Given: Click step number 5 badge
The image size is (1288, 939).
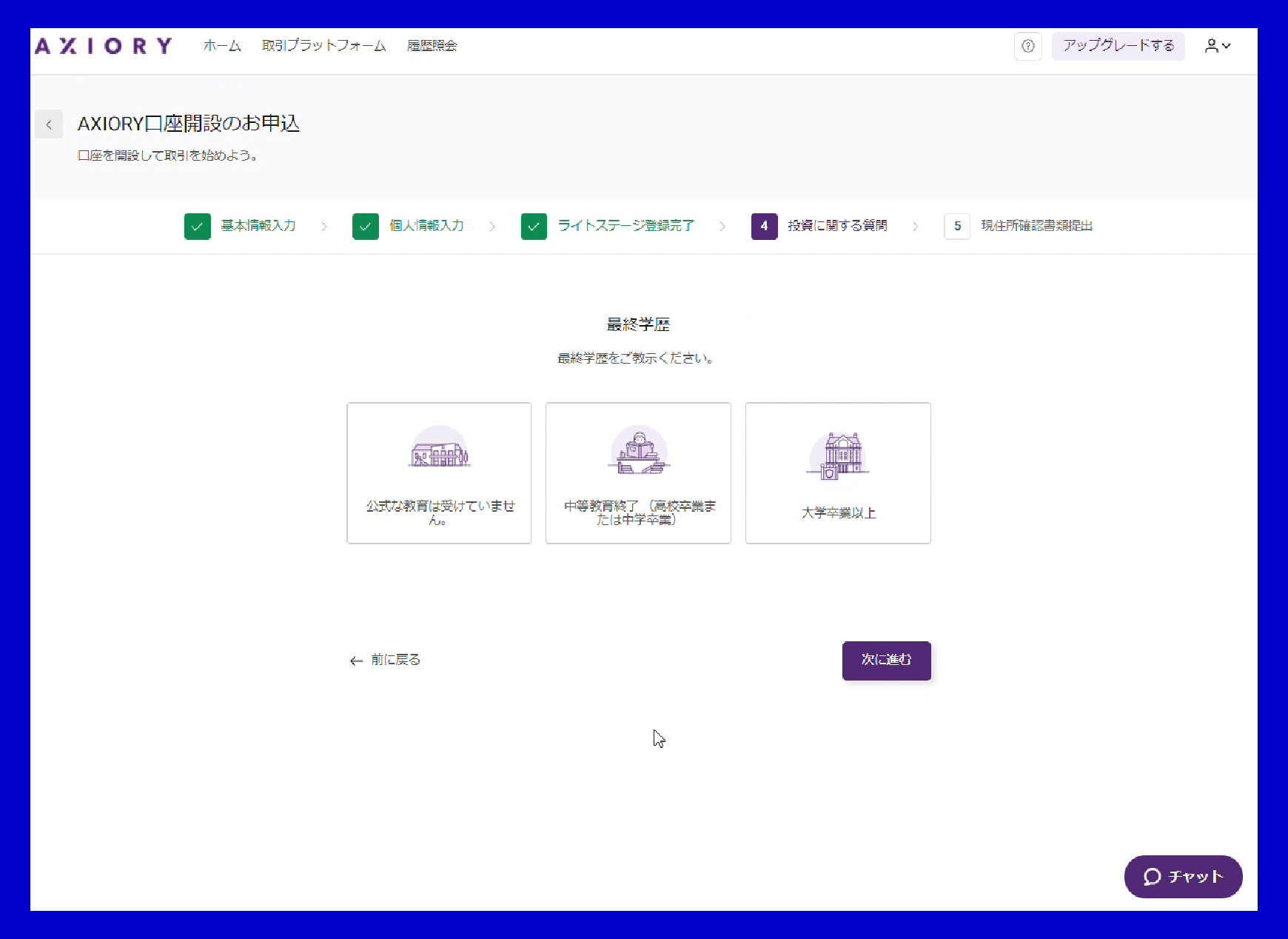Looking at the screenshot, I should [x=957, y=227].
